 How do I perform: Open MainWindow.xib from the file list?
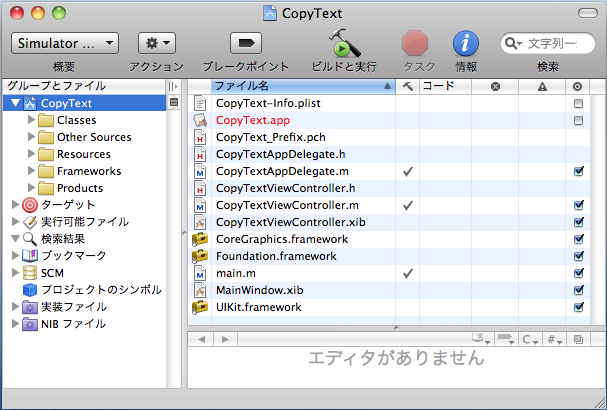pos(259,290)
